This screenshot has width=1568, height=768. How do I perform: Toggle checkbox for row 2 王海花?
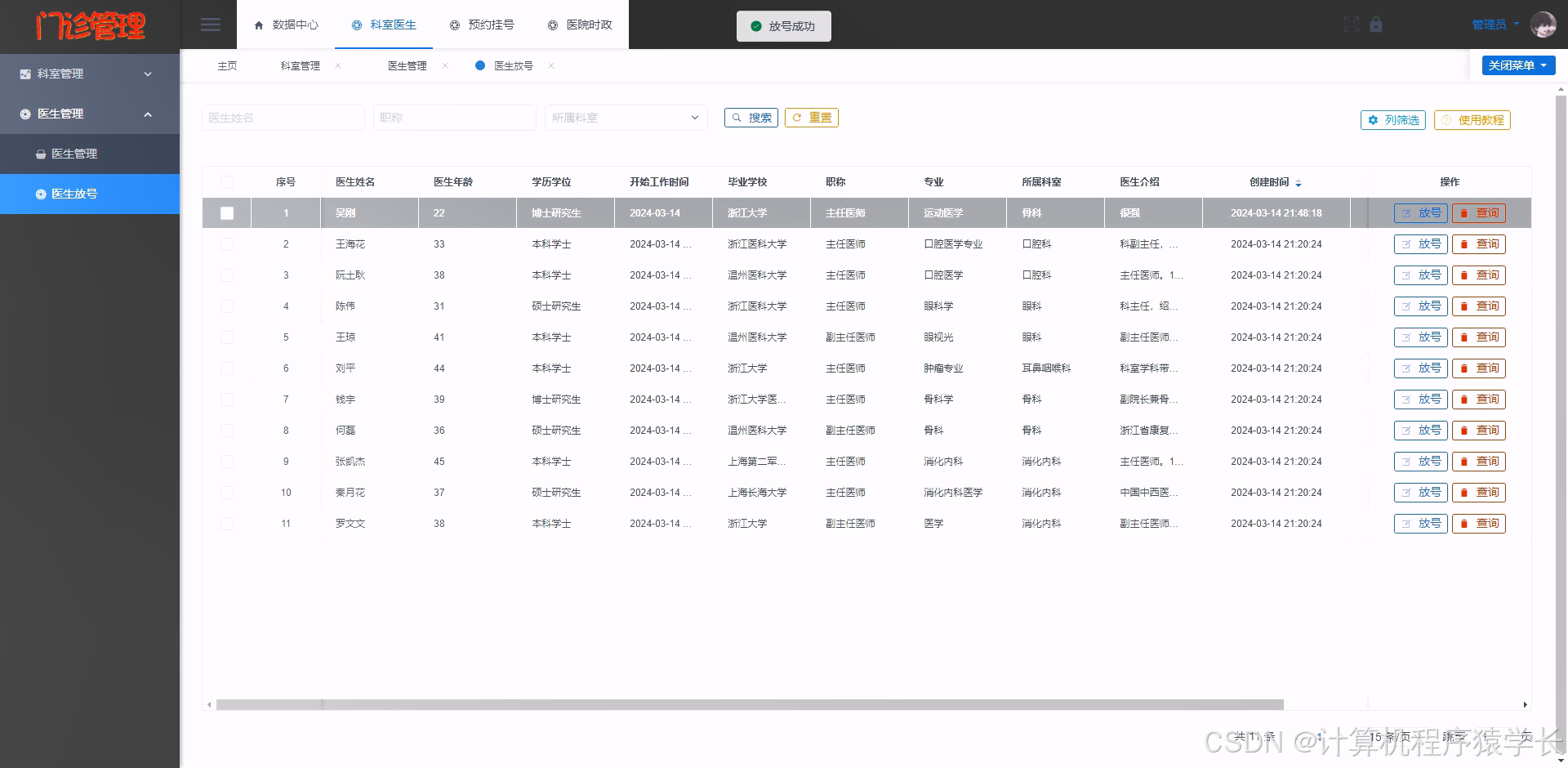click(227, 244)
